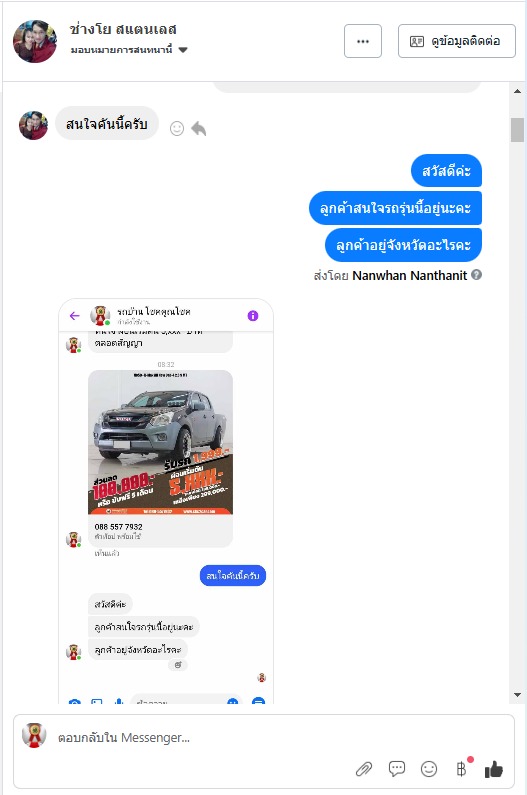Click the สนใจคันนี้ครับ message bubble
The height and width of the screenshot is (795, 527).
(x=107, y=123)
